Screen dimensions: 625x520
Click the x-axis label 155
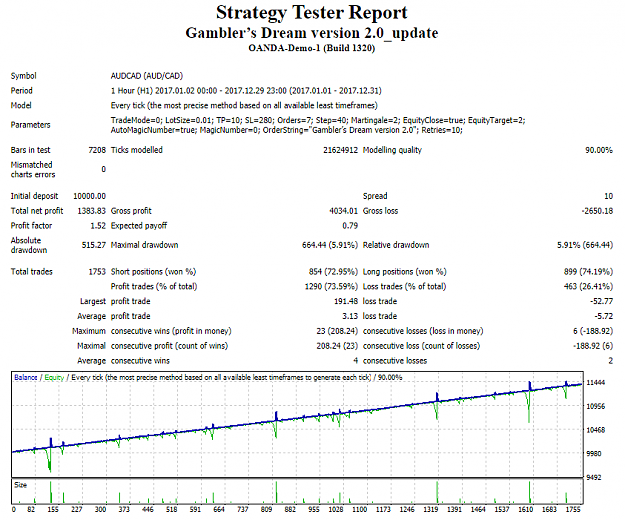pos(53,509)
